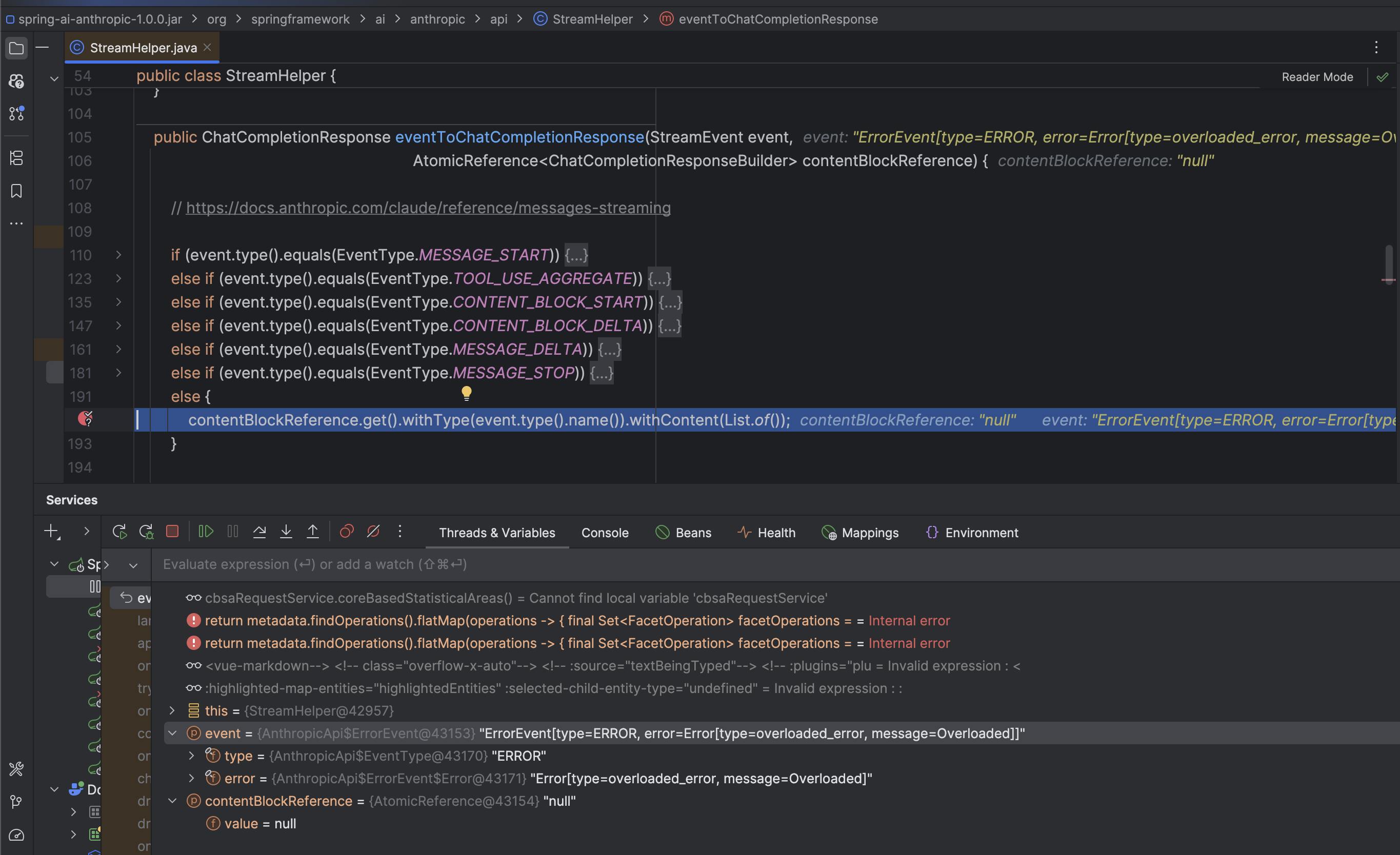Unfold the MESSAGE_STOP block
Screen dimensions: 1400x855
pyautogui.click(x=118, y=373)
